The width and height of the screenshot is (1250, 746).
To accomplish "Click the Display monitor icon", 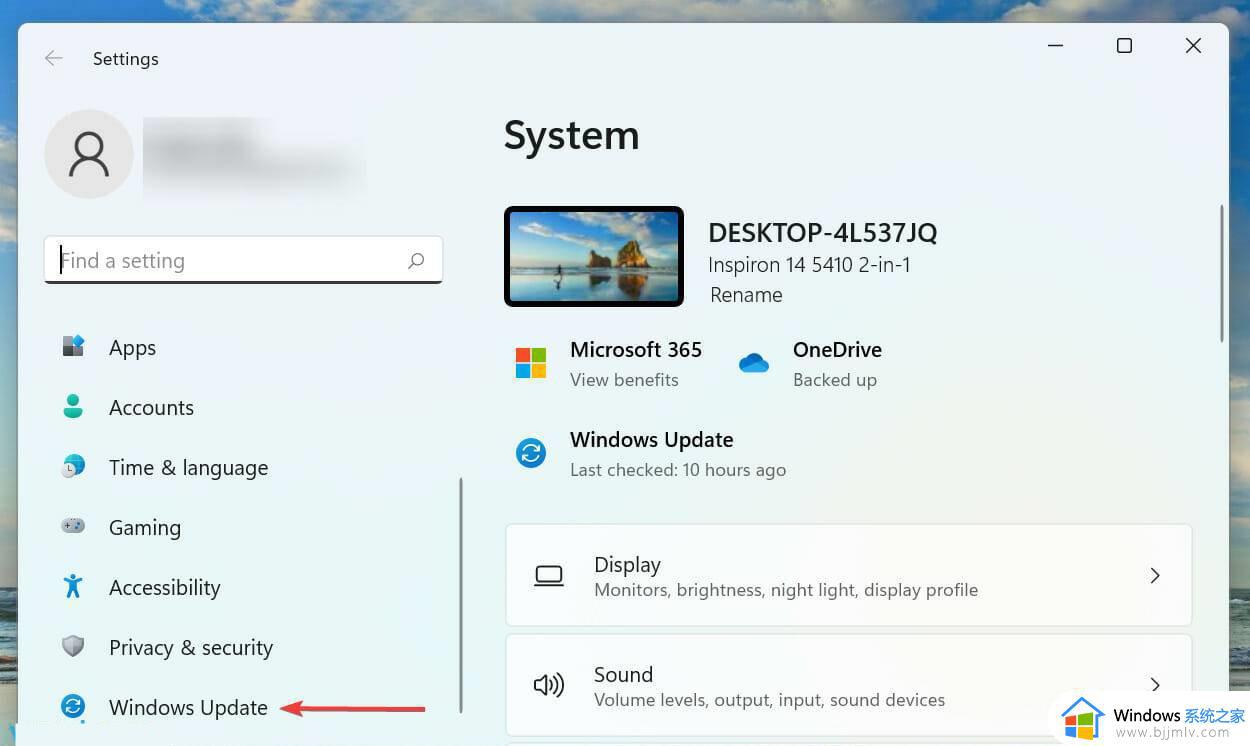I will coord(549,575).
